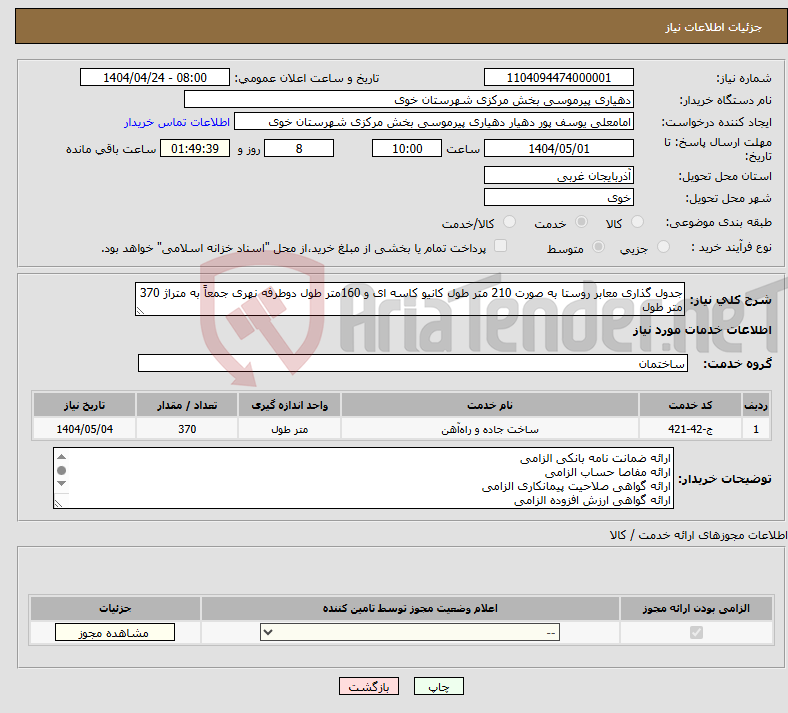Click the need date cell 1404/05/04
This screenshot has width=788, height=713.
(84, 429)
